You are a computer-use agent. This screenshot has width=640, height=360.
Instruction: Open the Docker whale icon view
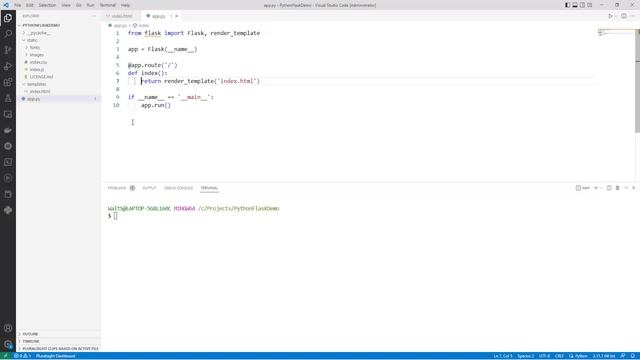click(8, 130)
